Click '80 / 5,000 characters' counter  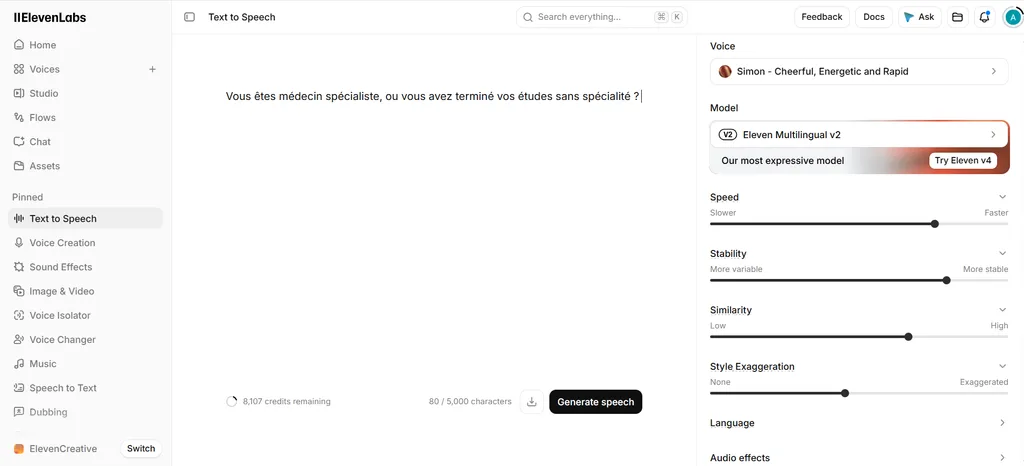[470, 401]
